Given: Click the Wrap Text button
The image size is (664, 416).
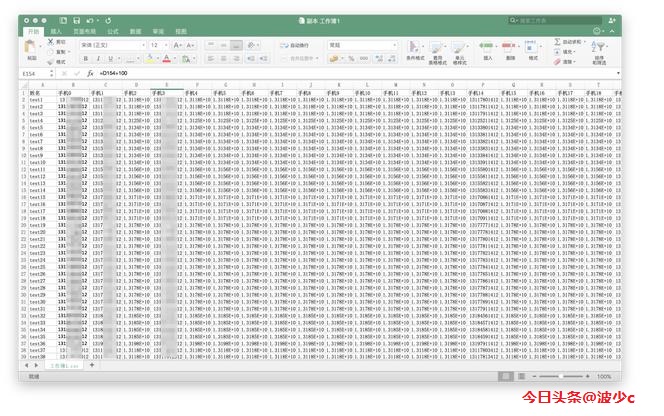Looking at the screenshot, I should point(295,45).
